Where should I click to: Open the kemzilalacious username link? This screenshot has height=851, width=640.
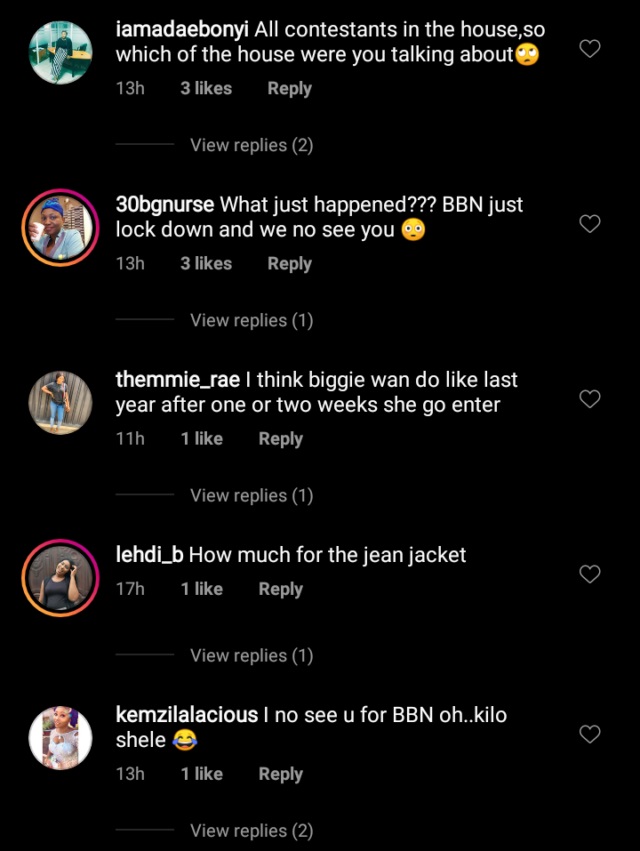click(x=187, y=716)
